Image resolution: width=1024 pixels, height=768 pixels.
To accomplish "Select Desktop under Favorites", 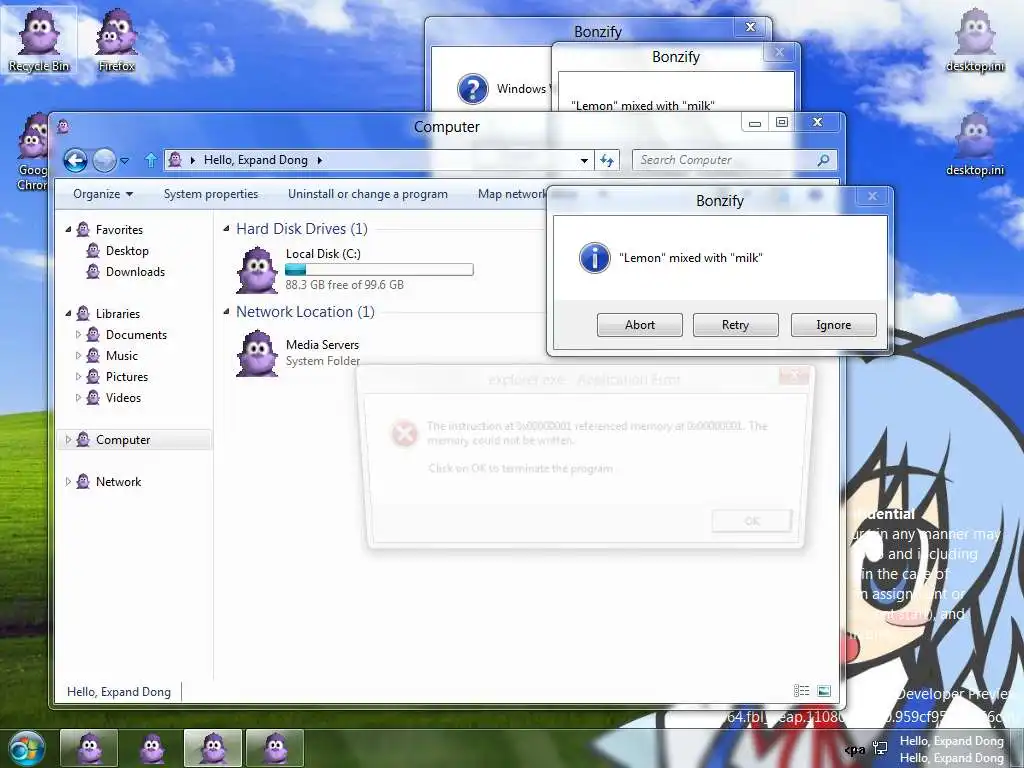I will (127, 251).
